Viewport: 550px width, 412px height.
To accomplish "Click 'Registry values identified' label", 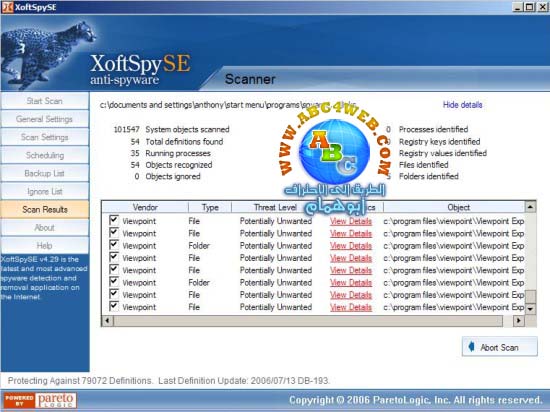I will [x=443, y=153].
